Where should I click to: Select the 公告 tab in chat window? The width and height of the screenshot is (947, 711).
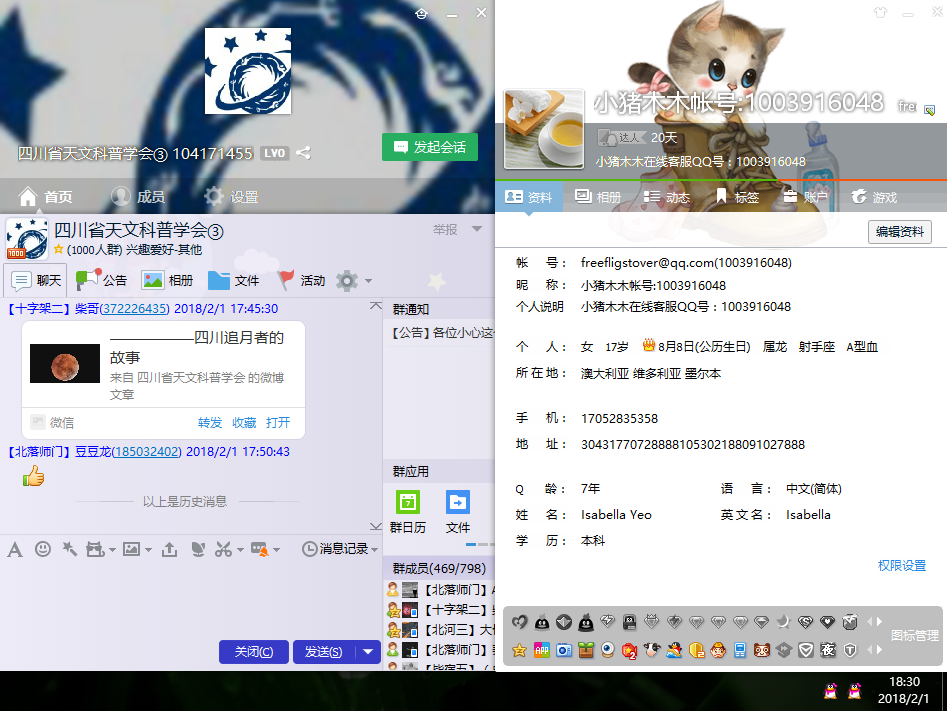click(x=101, y=280)
